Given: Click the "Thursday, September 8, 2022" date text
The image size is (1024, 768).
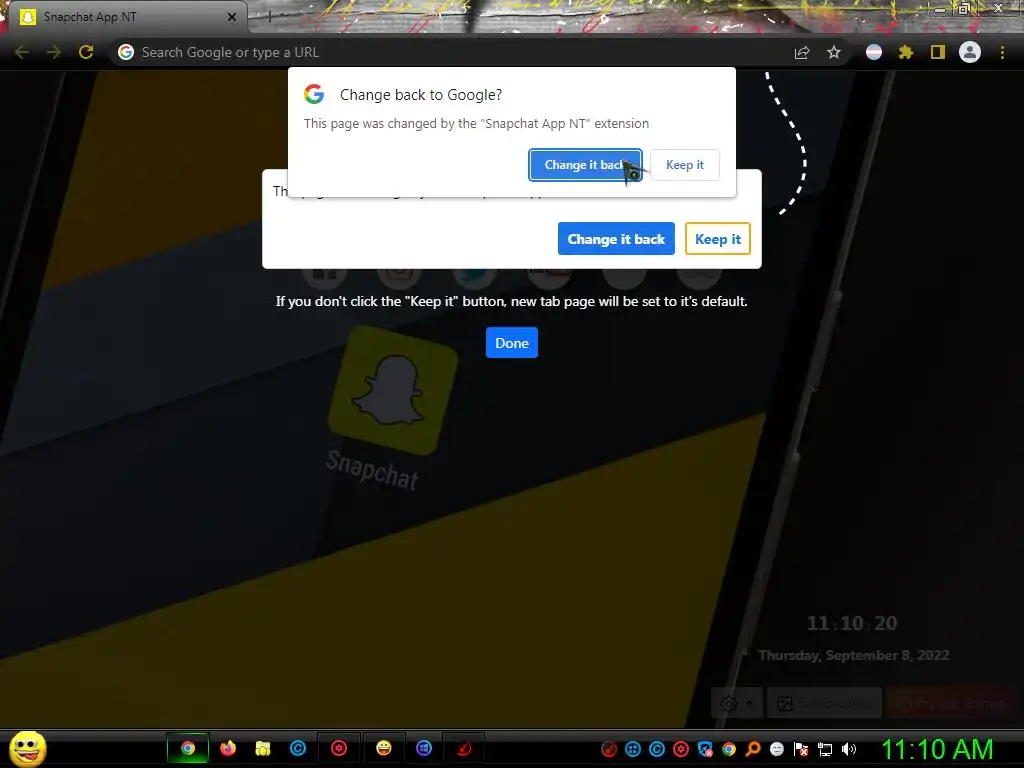Looking at the screenshot, I should (x=854, y=655).
